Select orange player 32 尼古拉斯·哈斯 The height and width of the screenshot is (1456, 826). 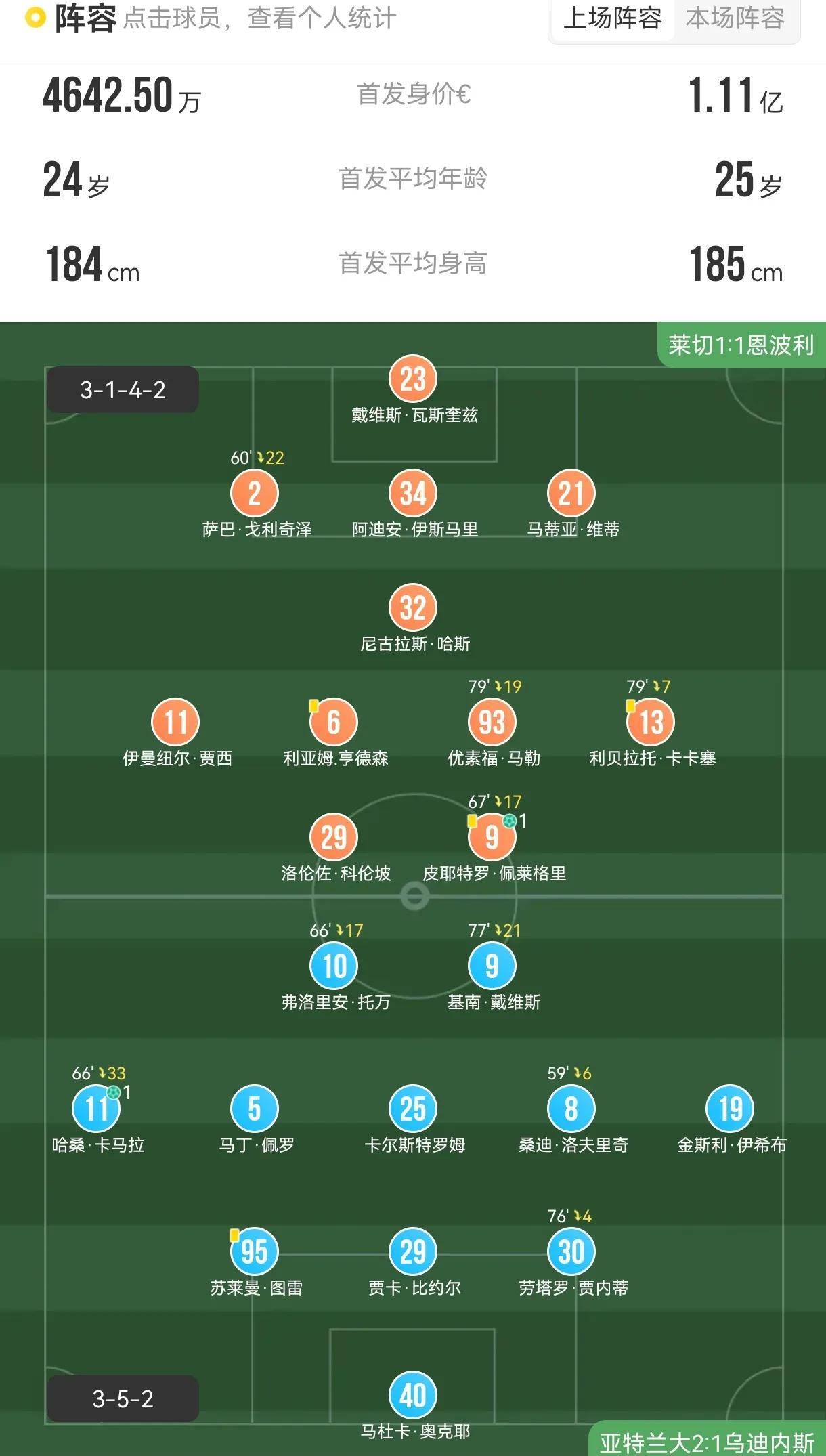pyautogui.click(x=413, y=607)
